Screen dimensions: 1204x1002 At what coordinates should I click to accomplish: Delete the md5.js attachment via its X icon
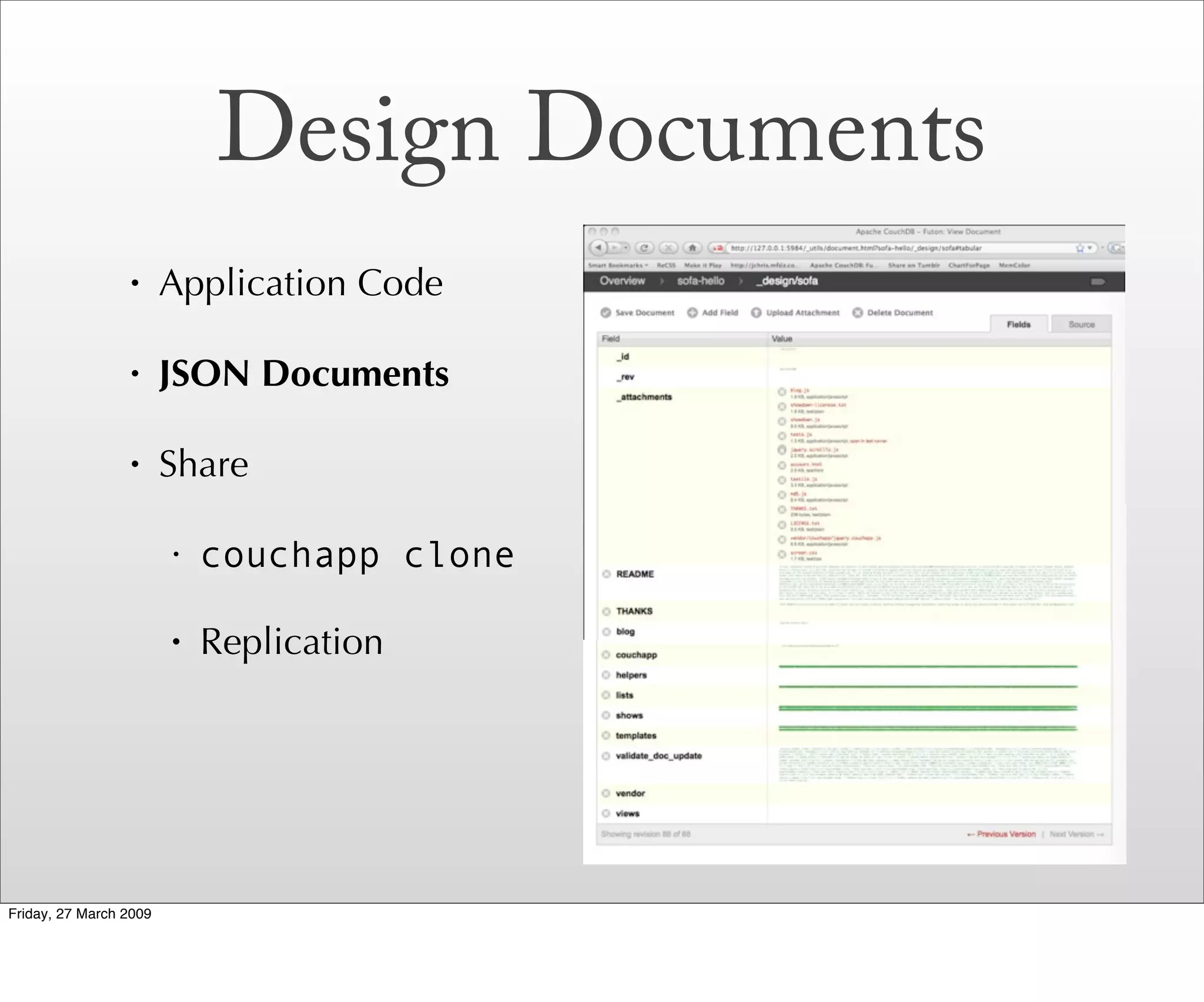click(782, 495)
